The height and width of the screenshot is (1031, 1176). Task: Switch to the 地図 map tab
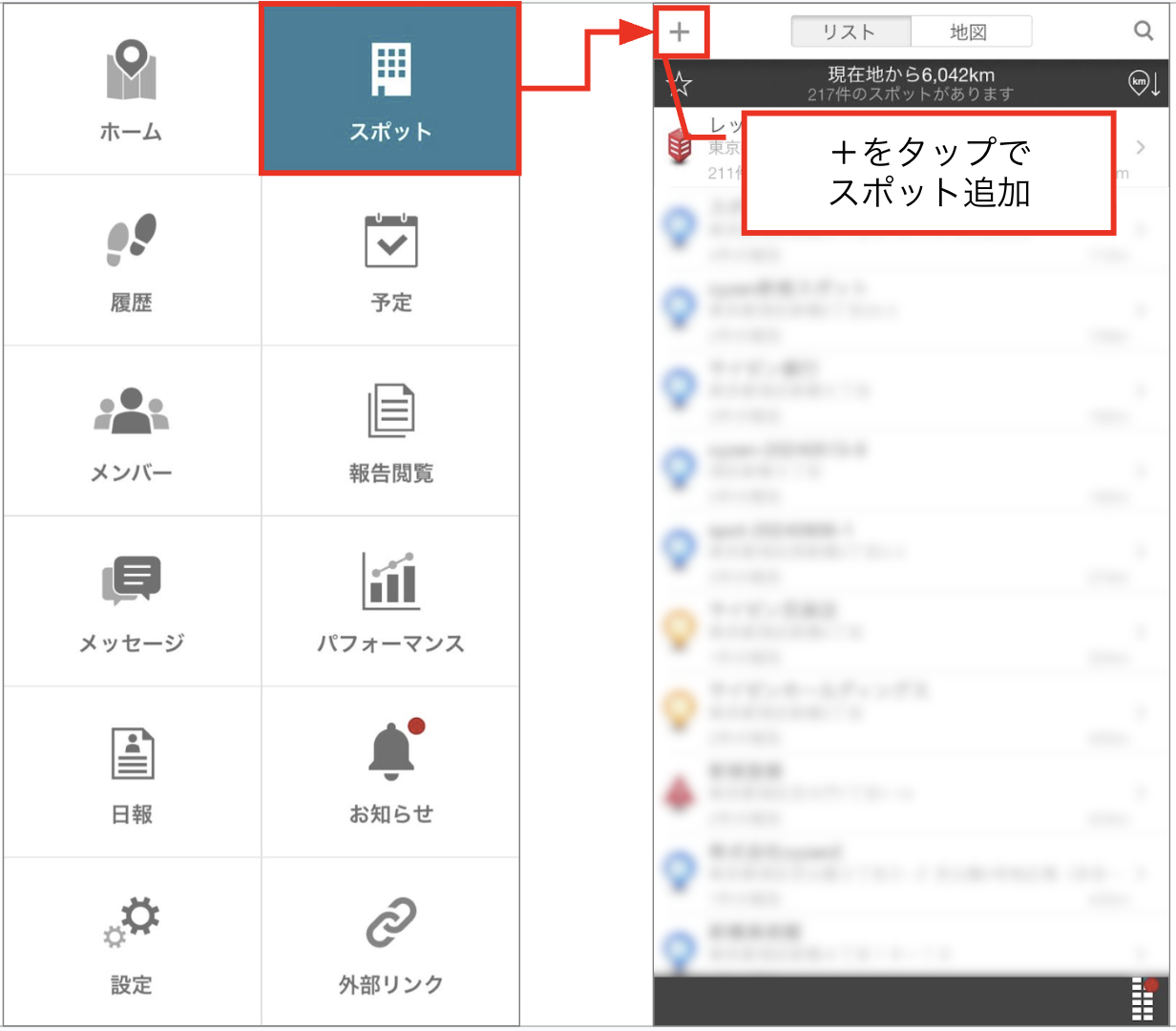click(970, 32)
